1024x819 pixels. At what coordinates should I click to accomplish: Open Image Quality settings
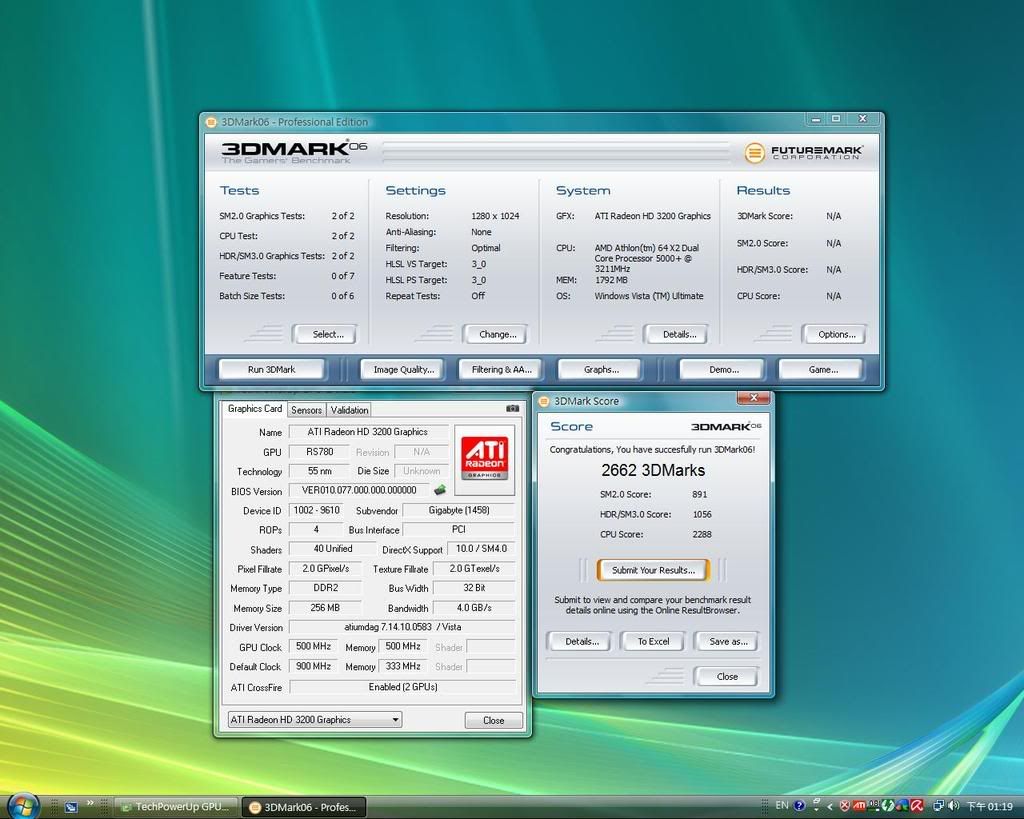pos(404,370)
